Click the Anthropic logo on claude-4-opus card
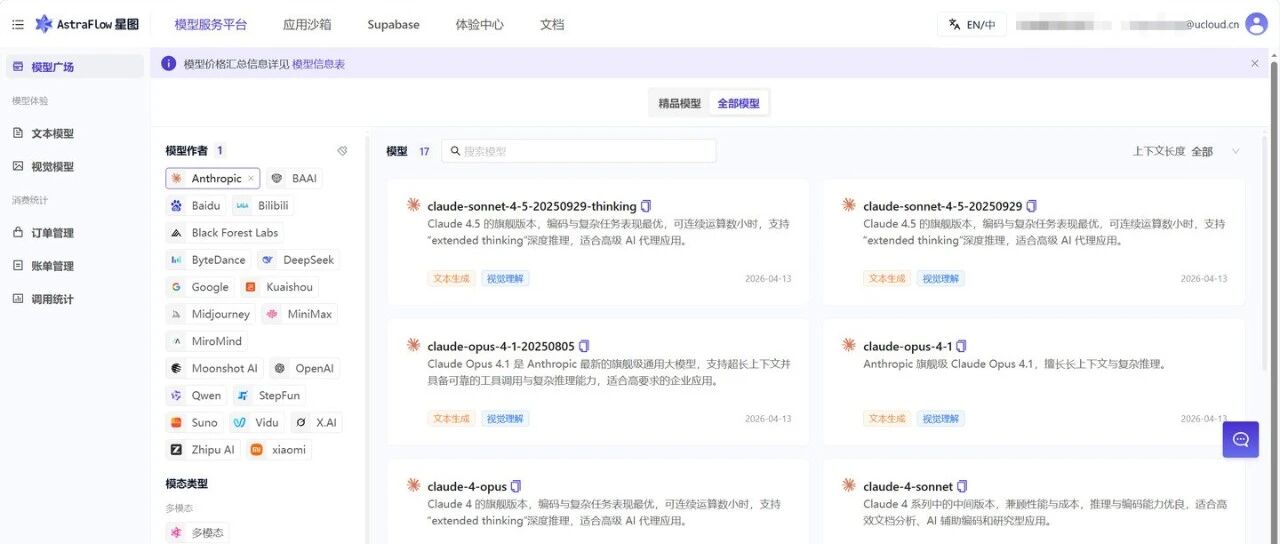Viewport: 1280px width, 544px height. point(413,485)
